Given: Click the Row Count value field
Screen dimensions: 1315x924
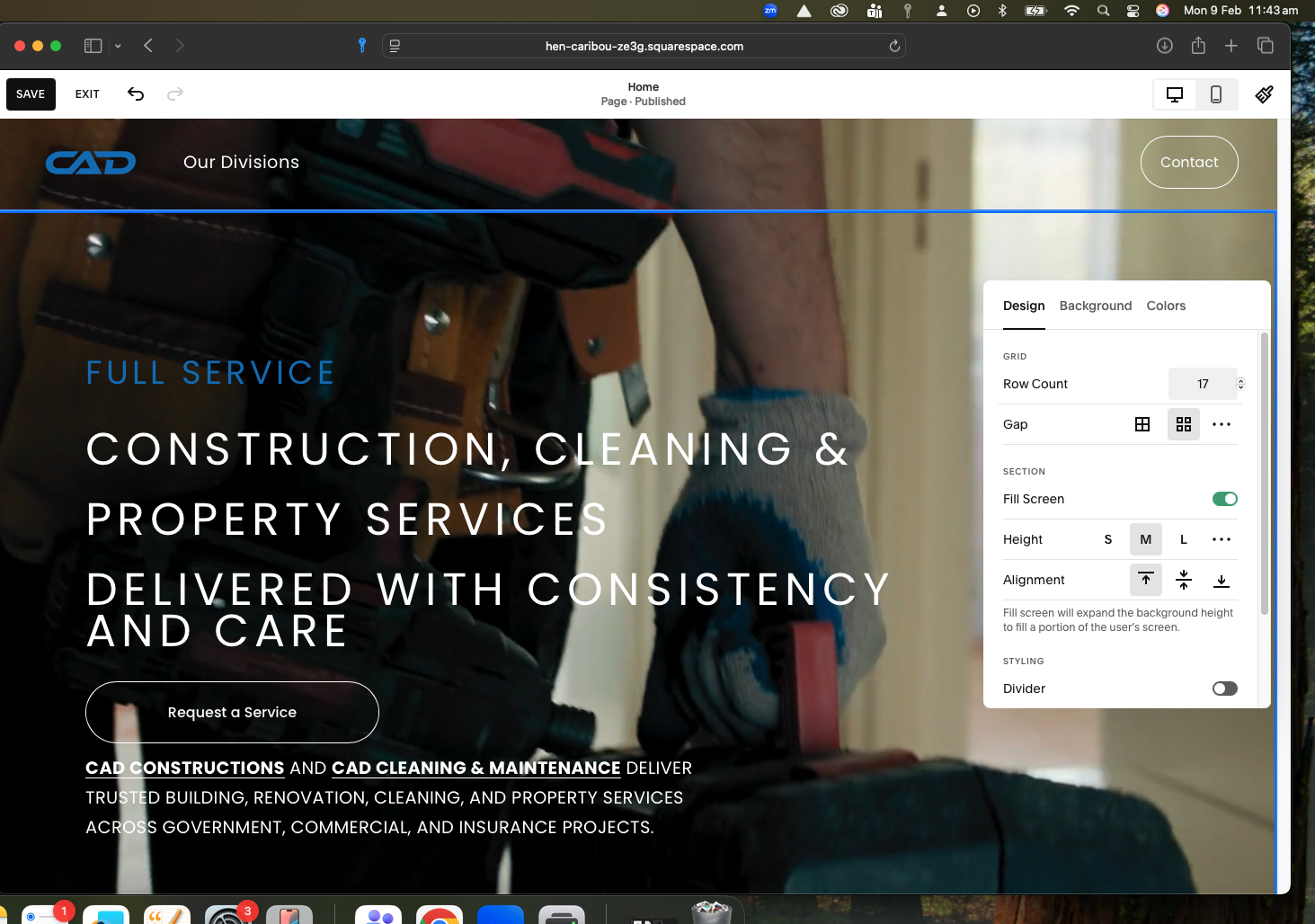Looking at the screenshot, I should pos(1203,384).
